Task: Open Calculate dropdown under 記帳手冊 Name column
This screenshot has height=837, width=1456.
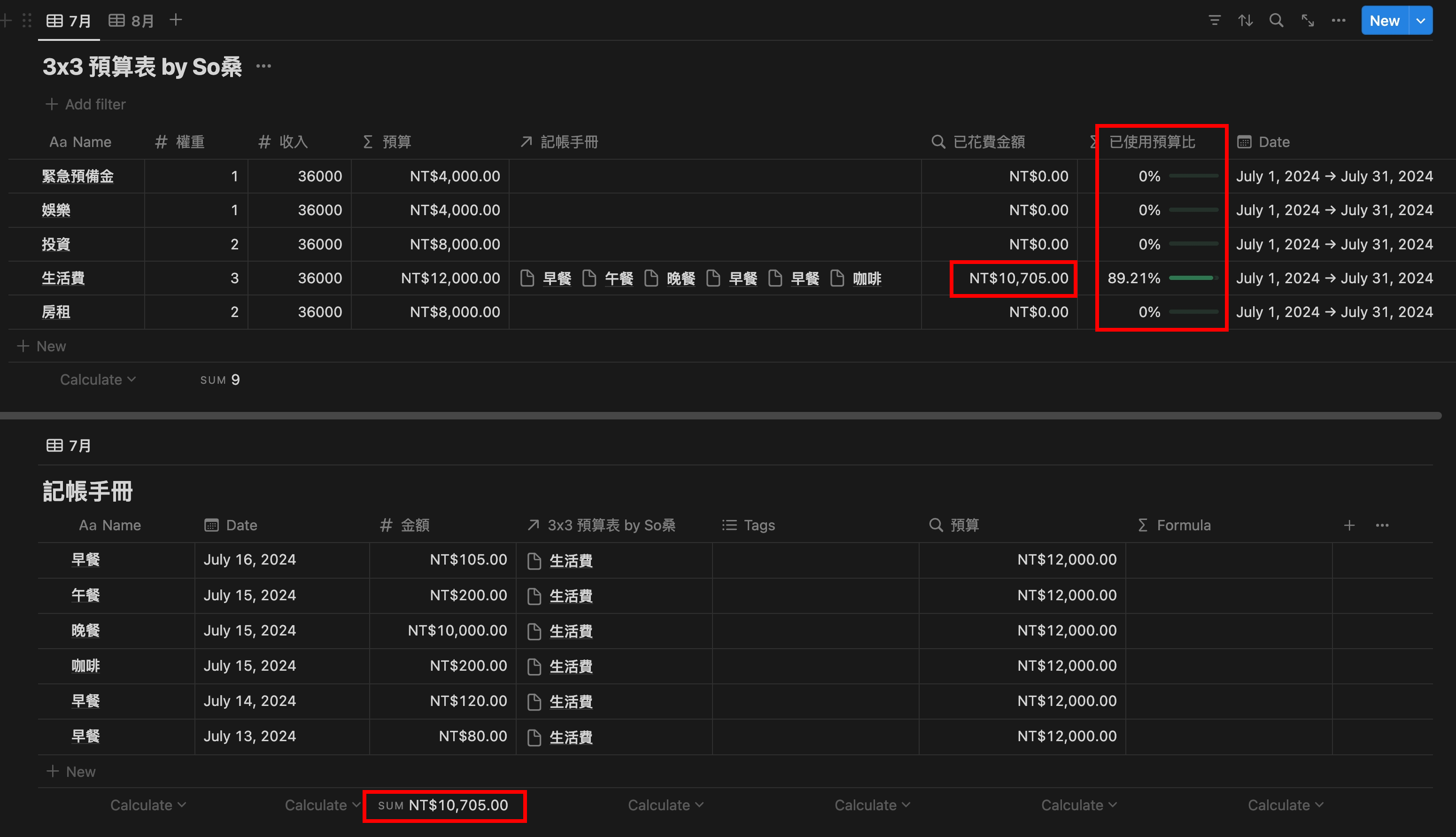Action: [x=148, y=805]
